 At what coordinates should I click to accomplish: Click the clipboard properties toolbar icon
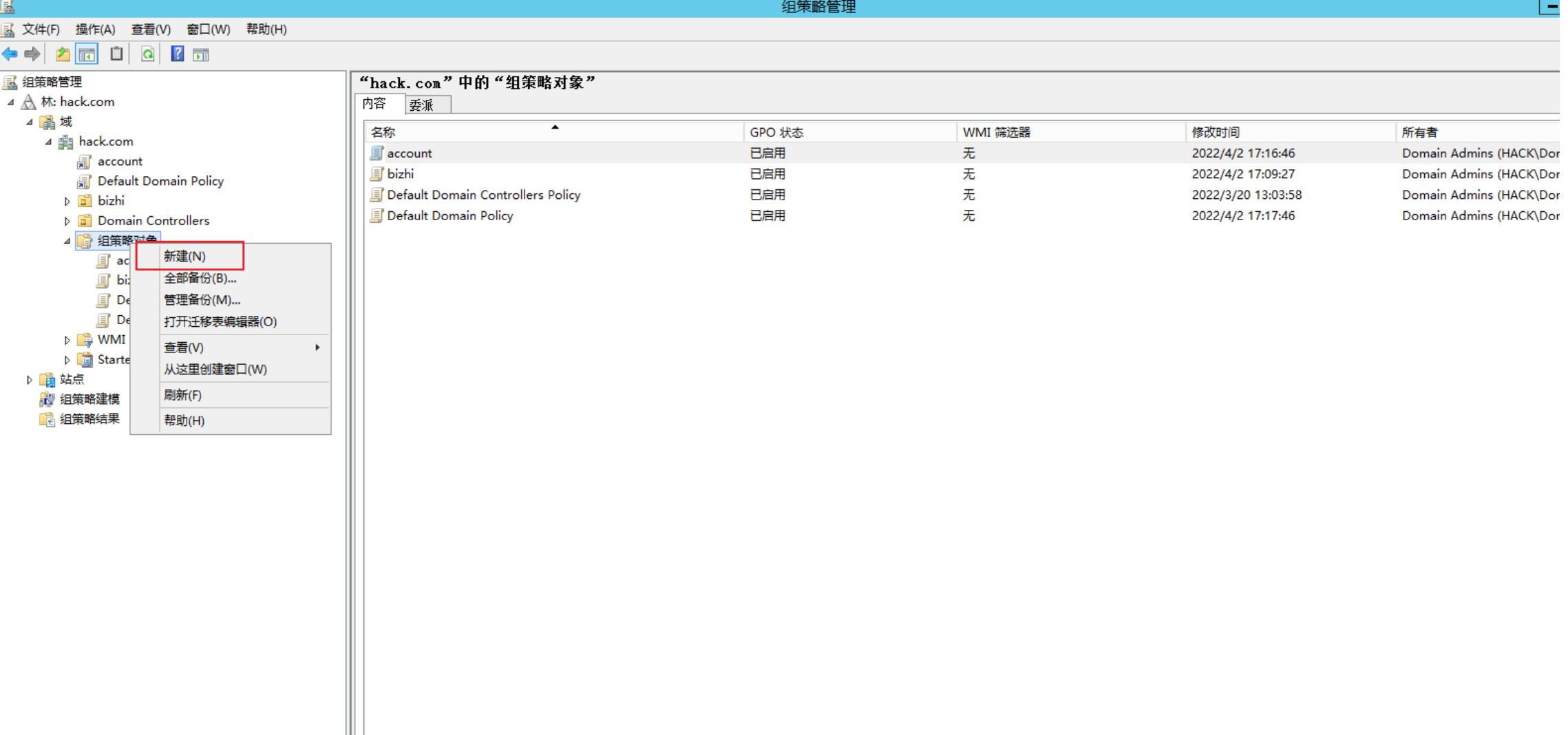[x=117, y=54]
